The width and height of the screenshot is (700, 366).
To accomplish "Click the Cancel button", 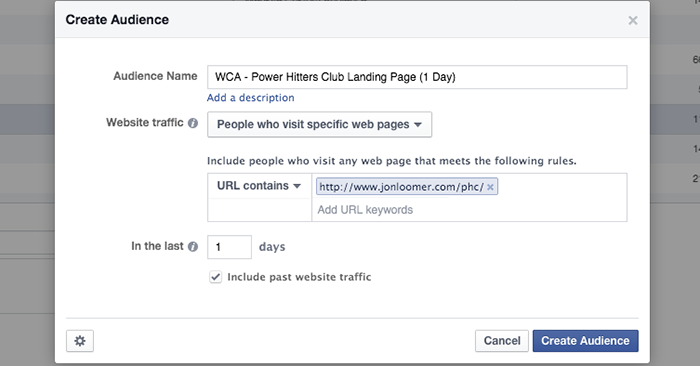I will (x=502, y=341).
